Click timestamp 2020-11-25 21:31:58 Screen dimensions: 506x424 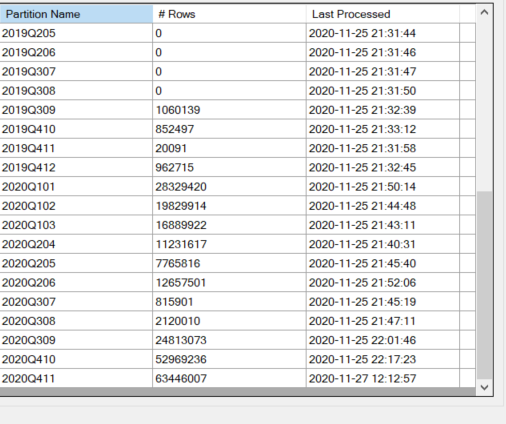[362, 148]
